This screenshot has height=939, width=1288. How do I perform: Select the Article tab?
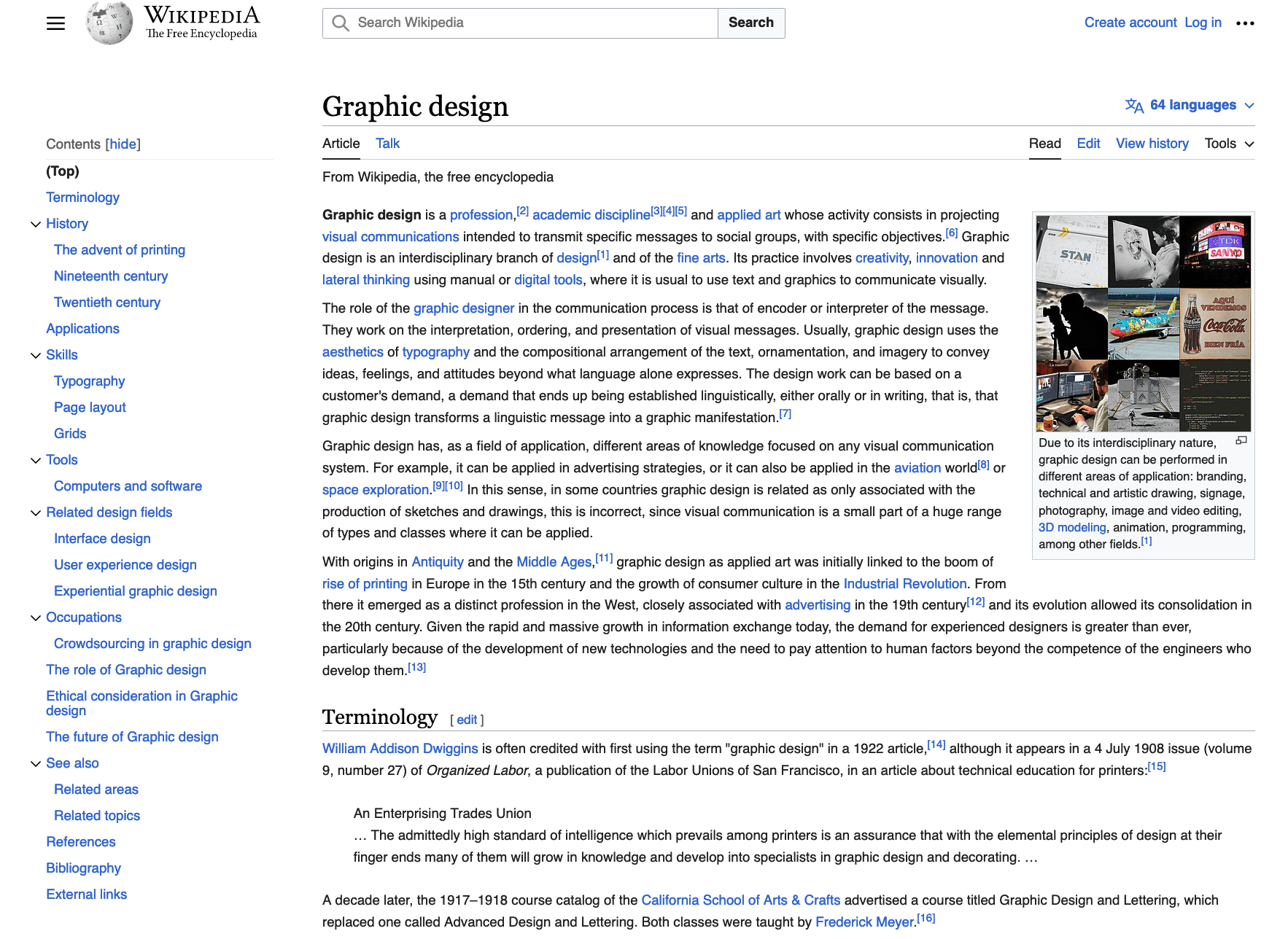tap(341, 144)
